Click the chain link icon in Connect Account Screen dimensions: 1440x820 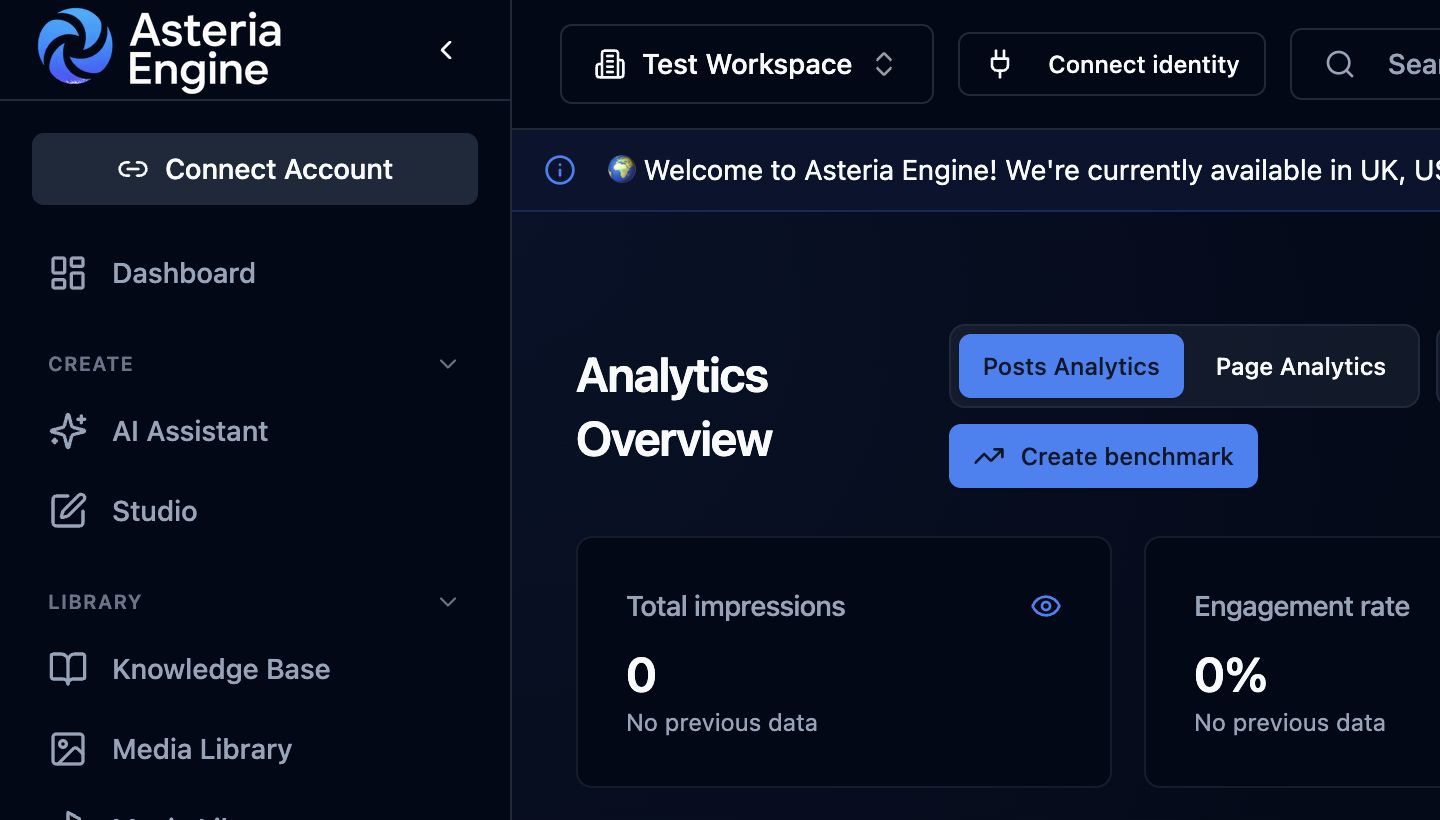tap(133, 170)
